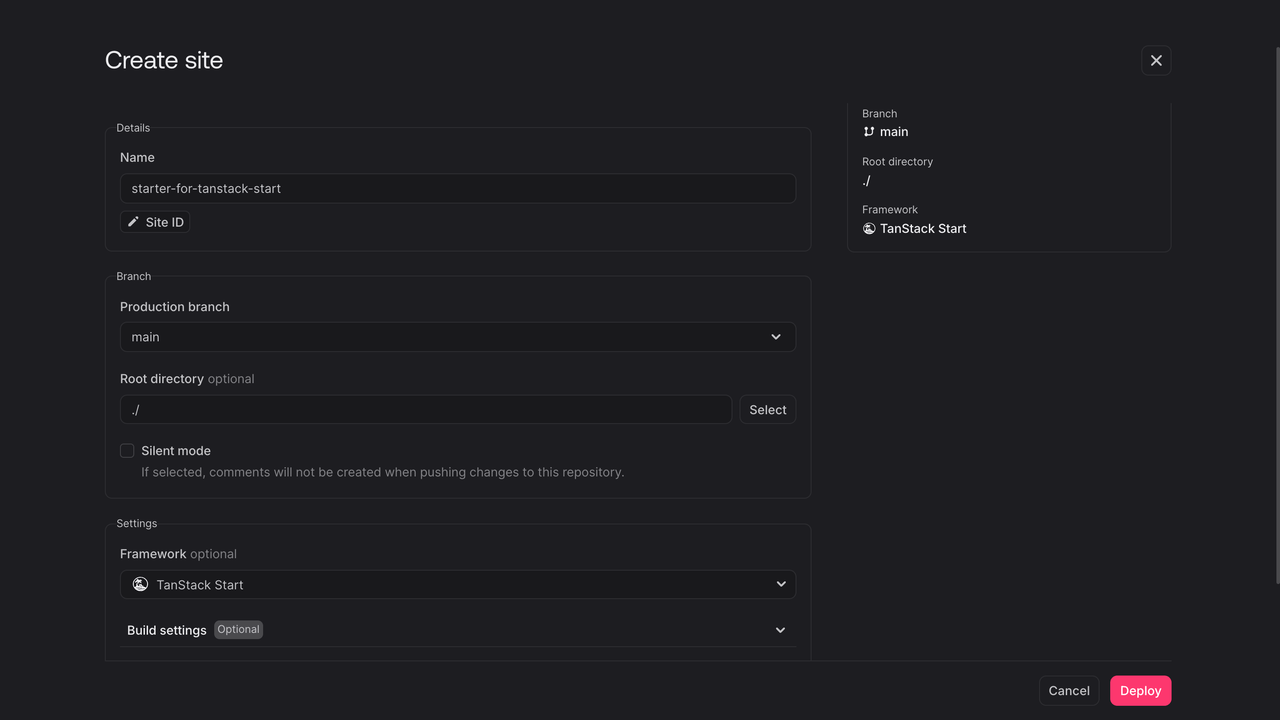Click the Deploy button

pos(1140,690)
